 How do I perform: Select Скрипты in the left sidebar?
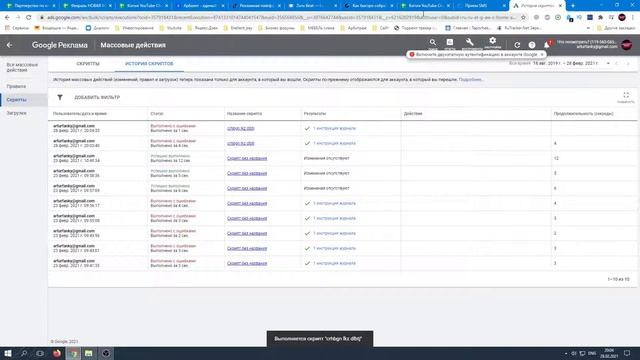pyautogui.click(x=16, y=100)
